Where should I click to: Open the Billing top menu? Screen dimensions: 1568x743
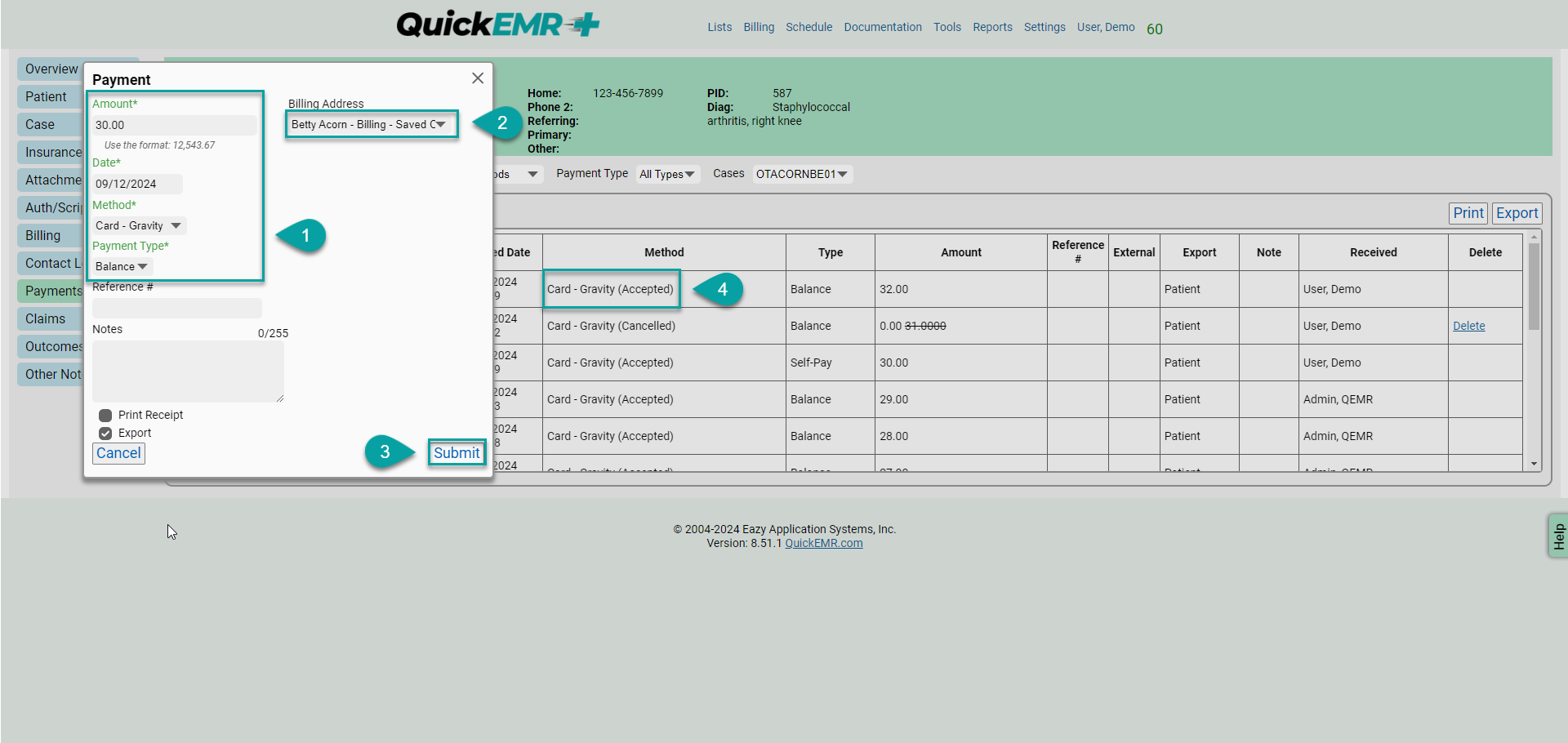pyautogui.click(x=759, y=27)
